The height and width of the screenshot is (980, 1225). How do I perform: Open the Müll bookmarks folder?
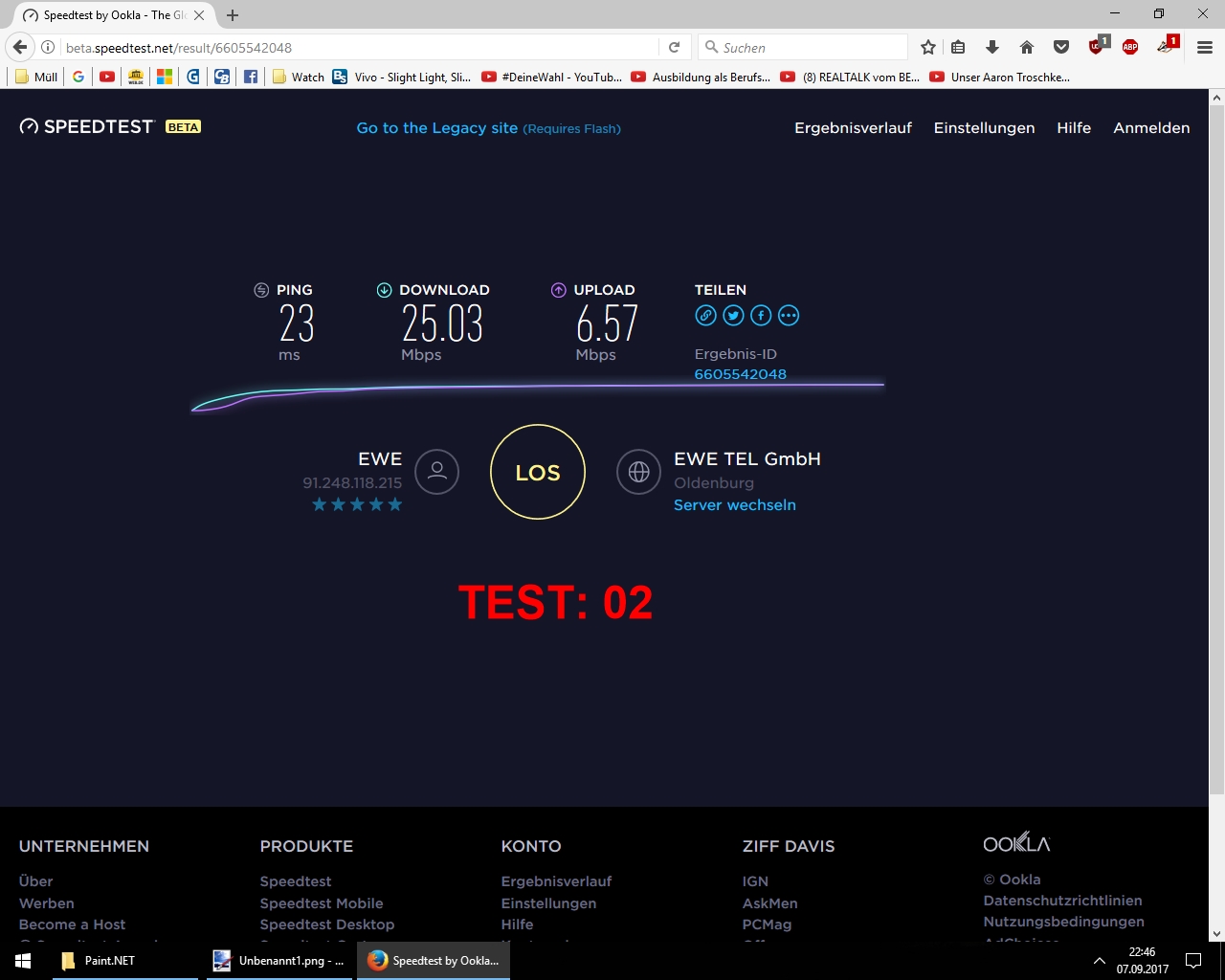36,77
